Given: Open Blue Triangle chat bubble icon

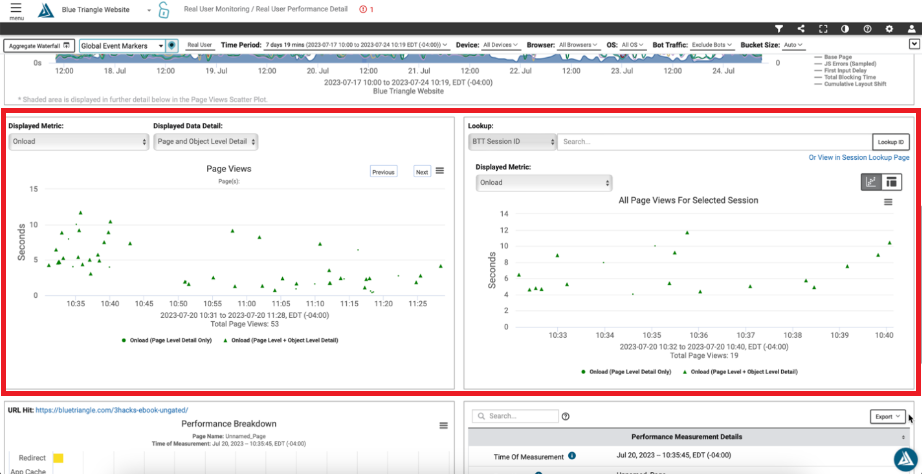Looking at the screenshot, I should pos(906,460).
